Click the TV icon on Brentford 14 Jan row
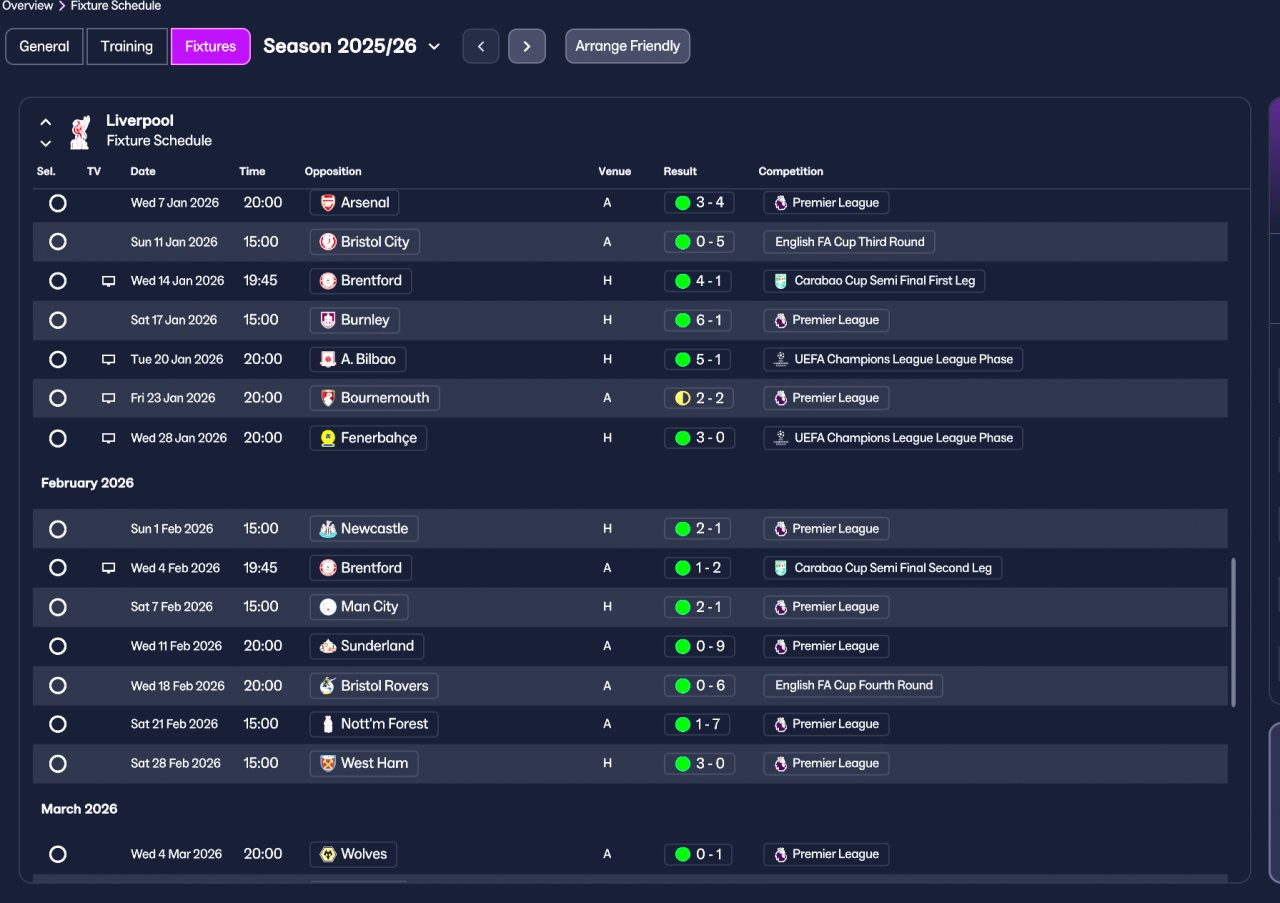 [109, 281]
